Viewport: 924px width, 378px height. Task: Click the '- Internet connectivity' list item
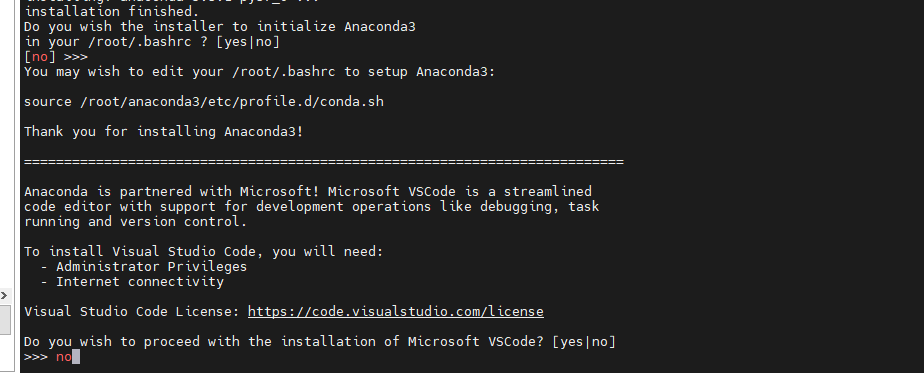(131, 282)
